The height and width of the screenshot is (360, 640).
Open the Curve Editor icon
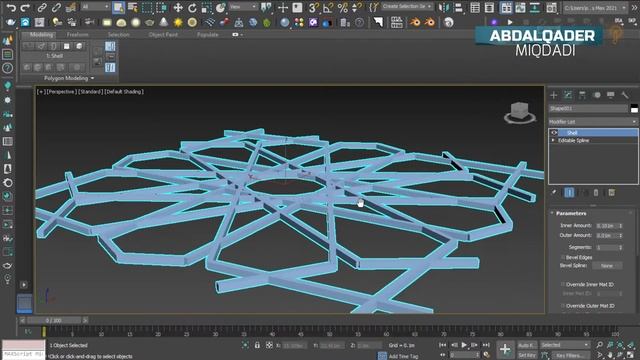tap(520, 7)
